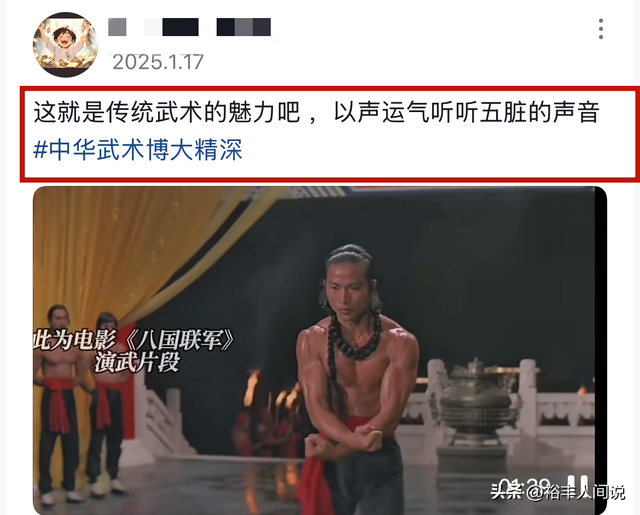Click the black strip on video's right edge
The height and width of the screenshot is (515, 640).
(601, 351)
